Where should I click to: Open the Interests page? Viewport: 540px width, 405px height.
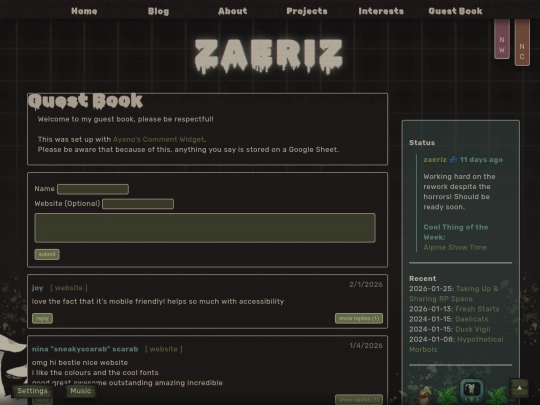(x=381, y=11)
